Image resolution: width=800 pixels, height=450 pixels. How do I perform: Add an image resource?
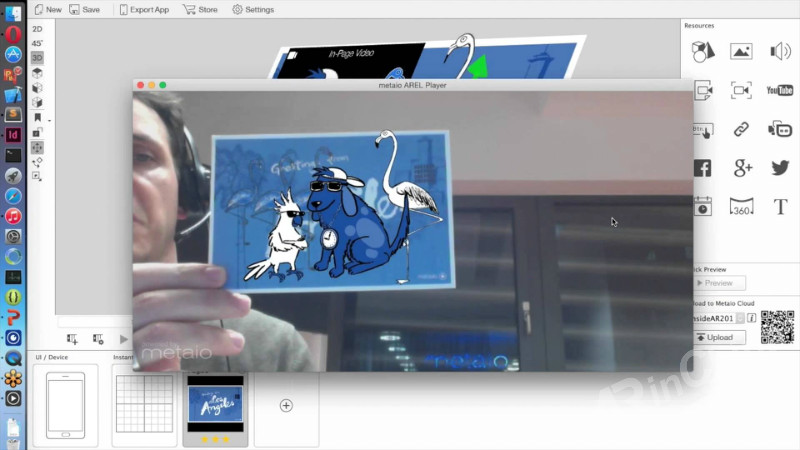coord(741,51)
